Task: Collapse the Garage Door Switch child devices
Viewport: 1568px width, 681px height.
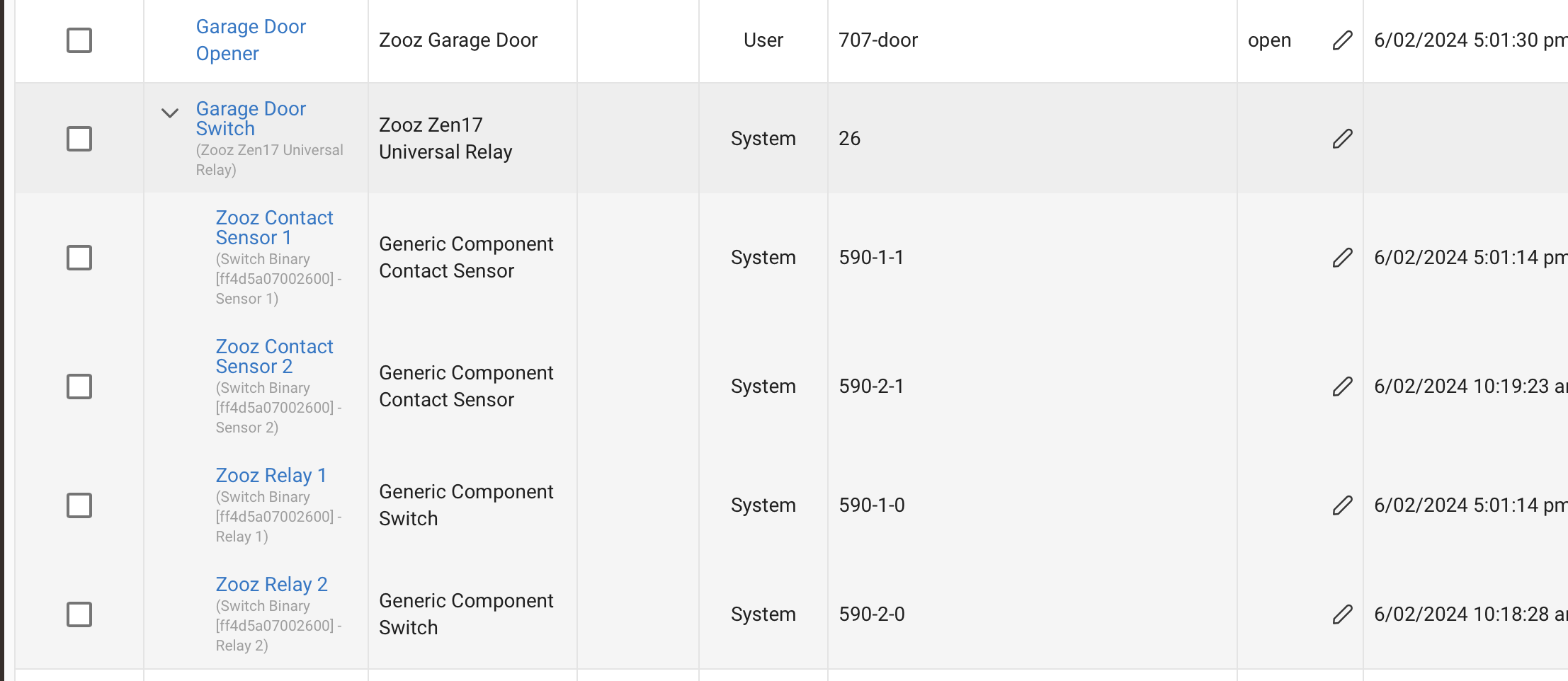Action: [170, 113]
